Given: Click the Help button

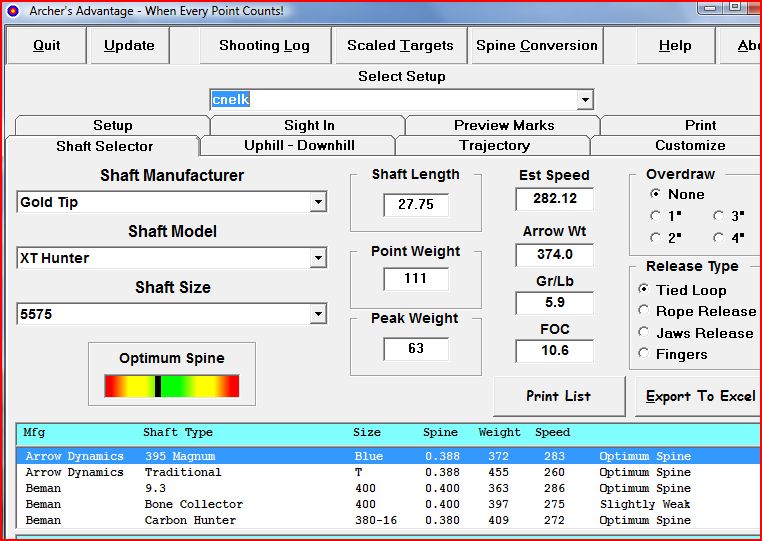Looking at the screenshot, I should [x=675, y=46].
